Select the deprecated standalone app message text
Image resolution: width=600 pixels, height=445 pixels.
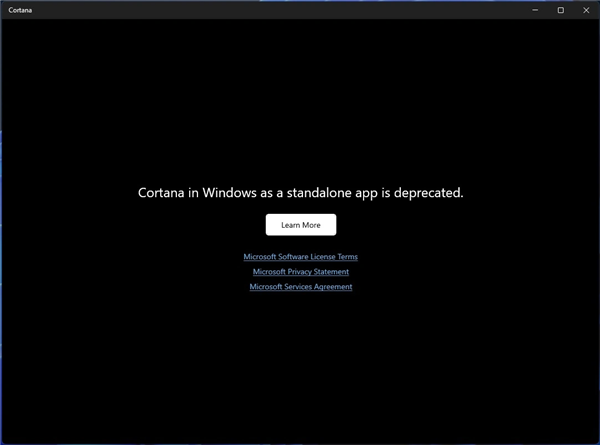coord(300,193)
